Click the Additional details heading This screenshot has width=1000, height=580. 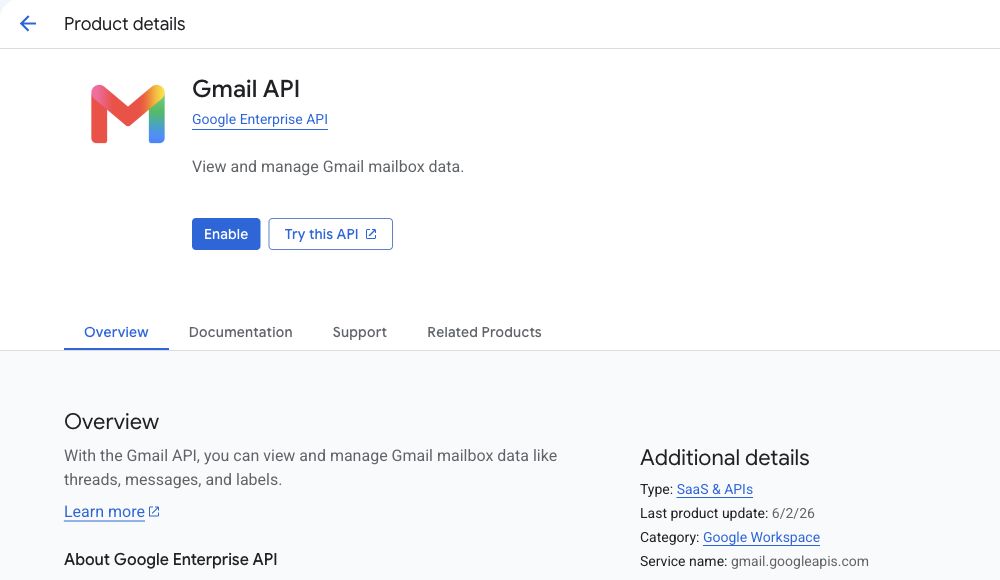(x=724, y=457)
